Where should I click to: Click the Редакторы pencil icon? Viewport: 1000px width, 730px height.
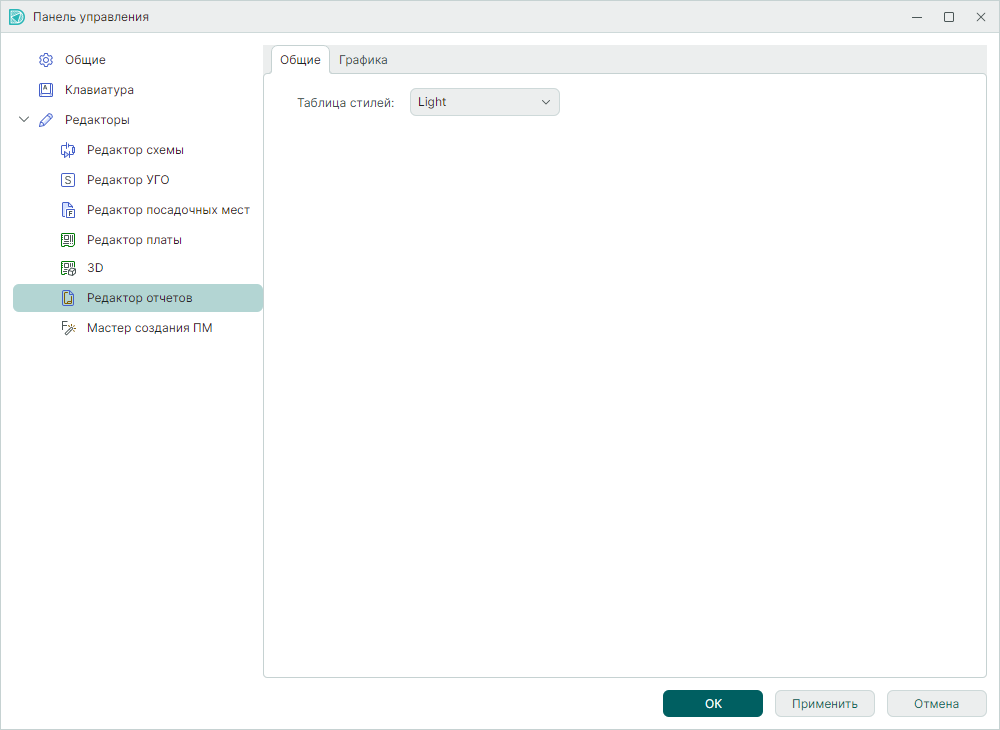pos(45,120)
